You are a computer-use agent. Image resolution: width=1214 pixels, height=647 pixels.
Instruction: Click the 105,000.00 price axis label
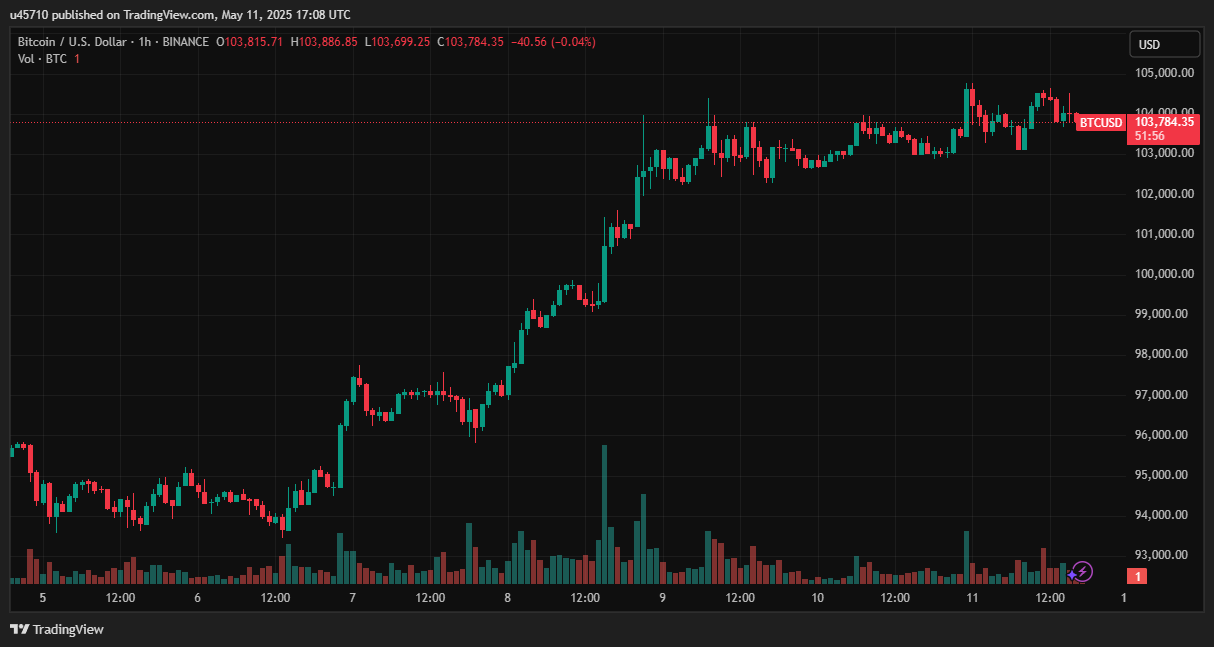point(1162,73)
